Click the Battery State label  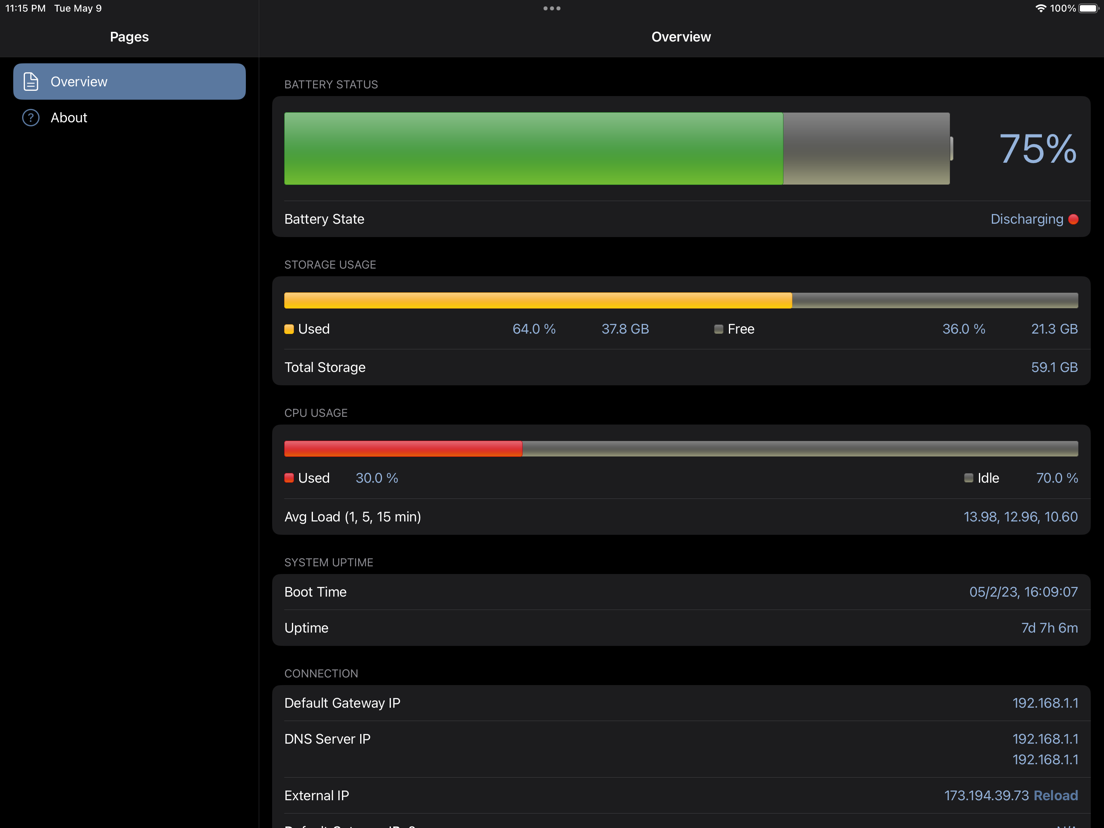coord(324,219)
